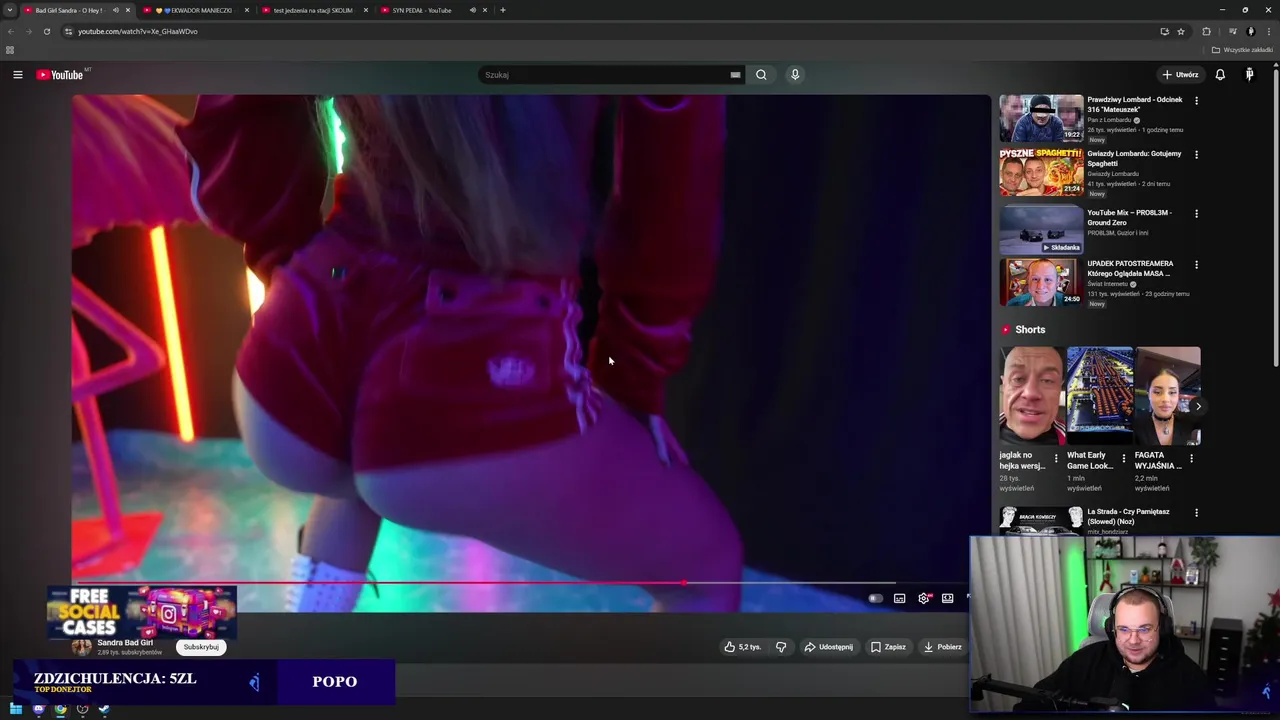This screenshot has height=720, width=1280.
Task: Mute the SYN PEDAŁ tab audio
Action: click(472, 10)
